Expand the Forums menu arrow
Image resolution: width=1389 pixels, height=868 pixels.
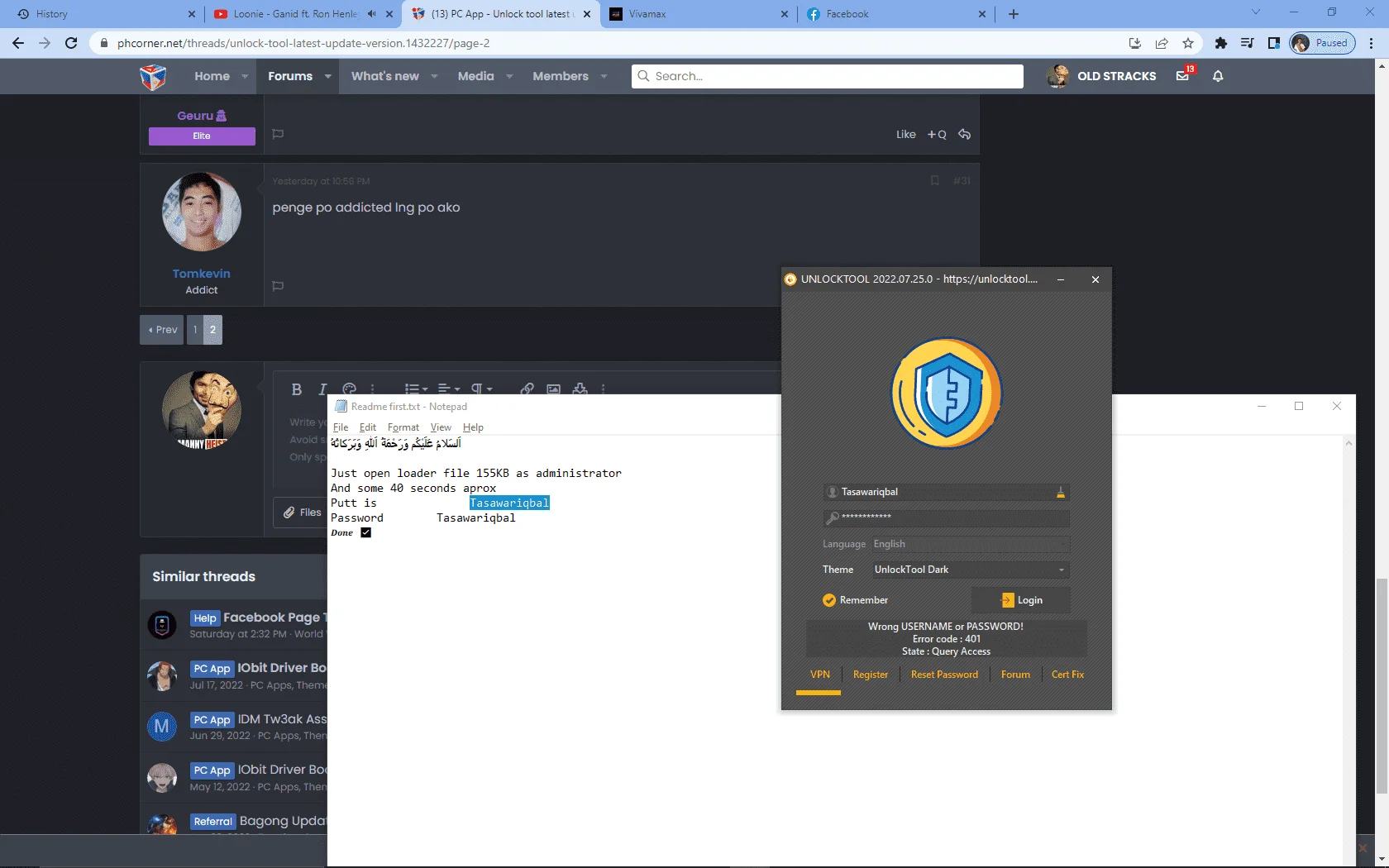327,76
